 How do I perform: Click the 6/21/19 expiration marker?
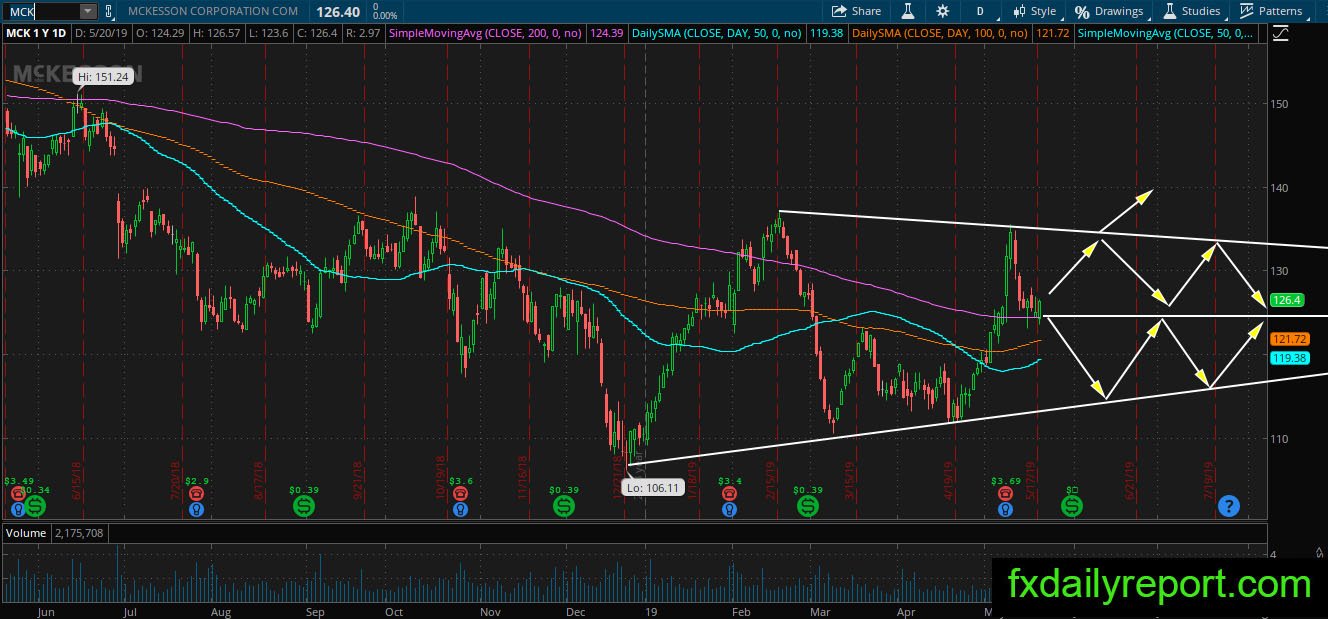pos(1129,479)
